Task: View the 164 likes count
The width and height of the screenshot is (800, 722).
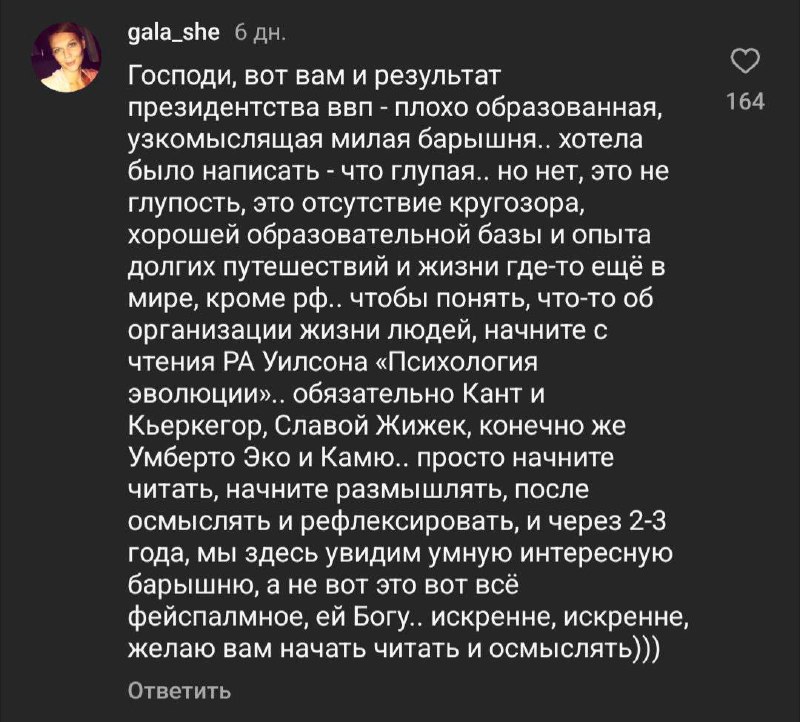Action: (745, 100)
